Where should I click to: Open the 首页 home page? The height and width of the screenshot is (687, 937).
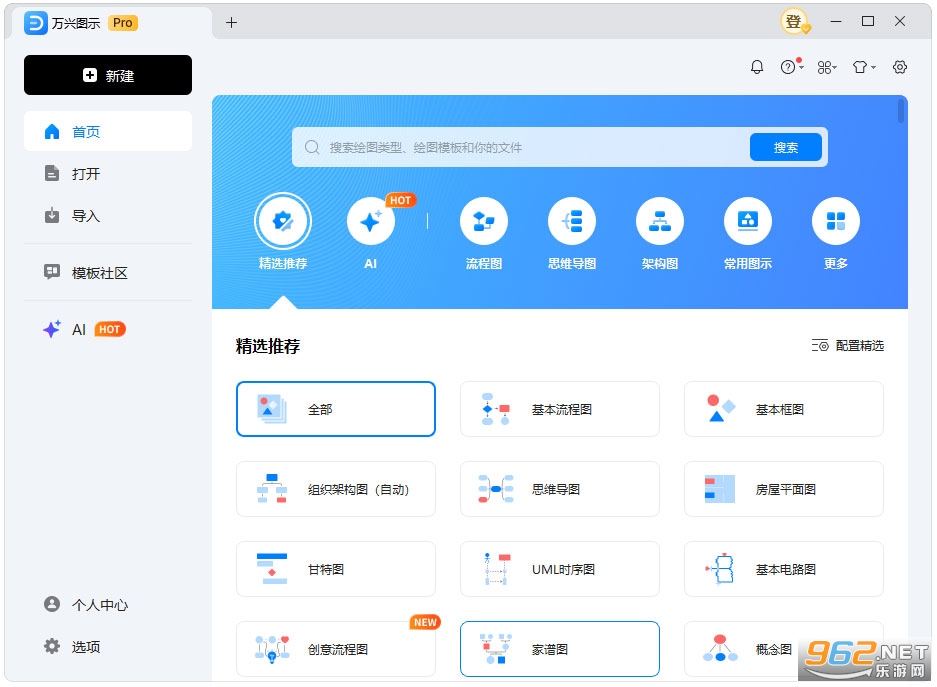click(x=108, y=131)
